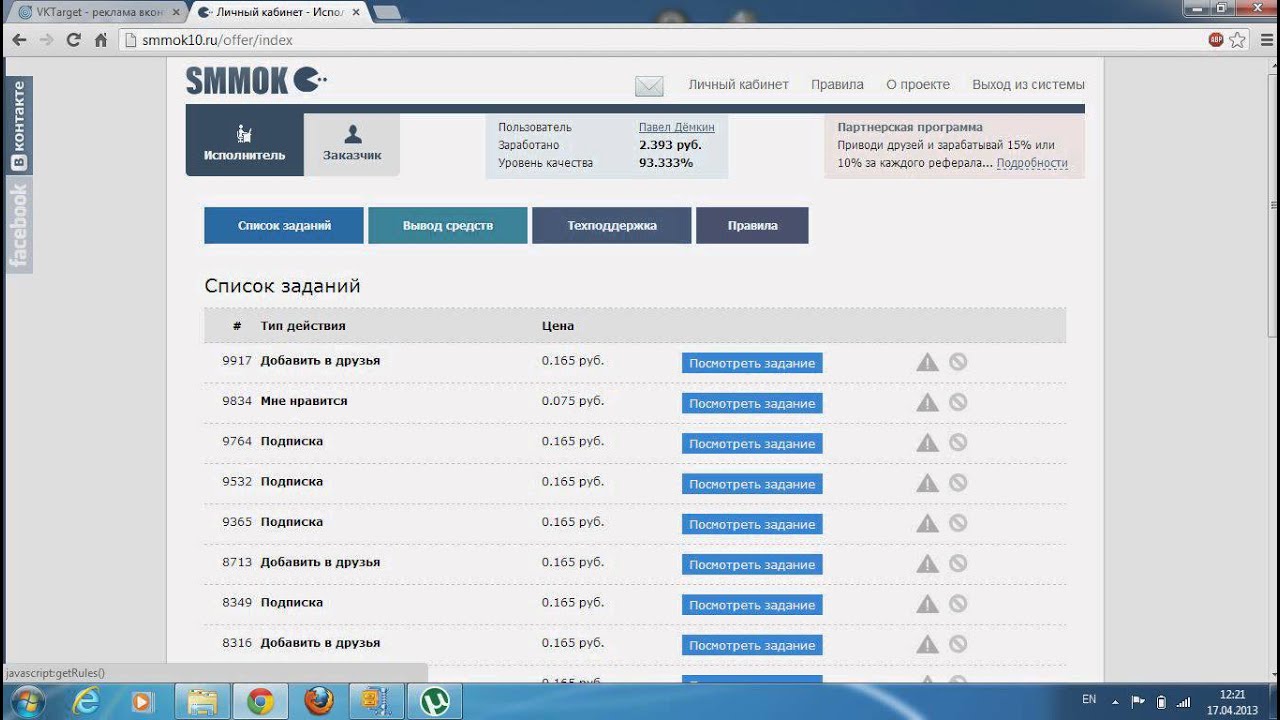Switch to the Исполнитель role tab
Image resolution: width=1280 pixels, height=720 pixels.
[244, 144]
